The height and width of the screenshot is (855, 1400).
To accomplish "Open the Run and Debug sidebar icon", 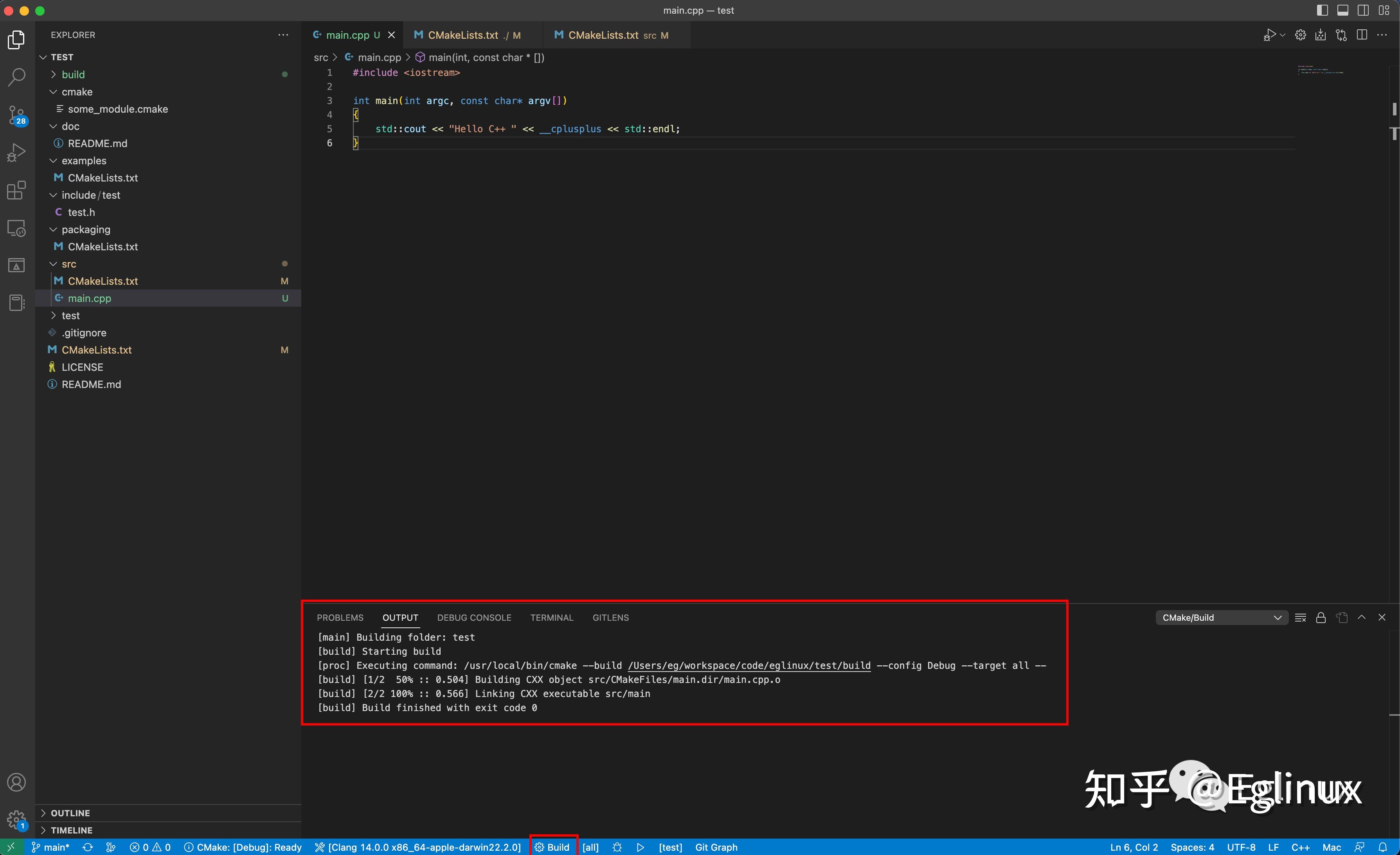I will tap(16, 152).
